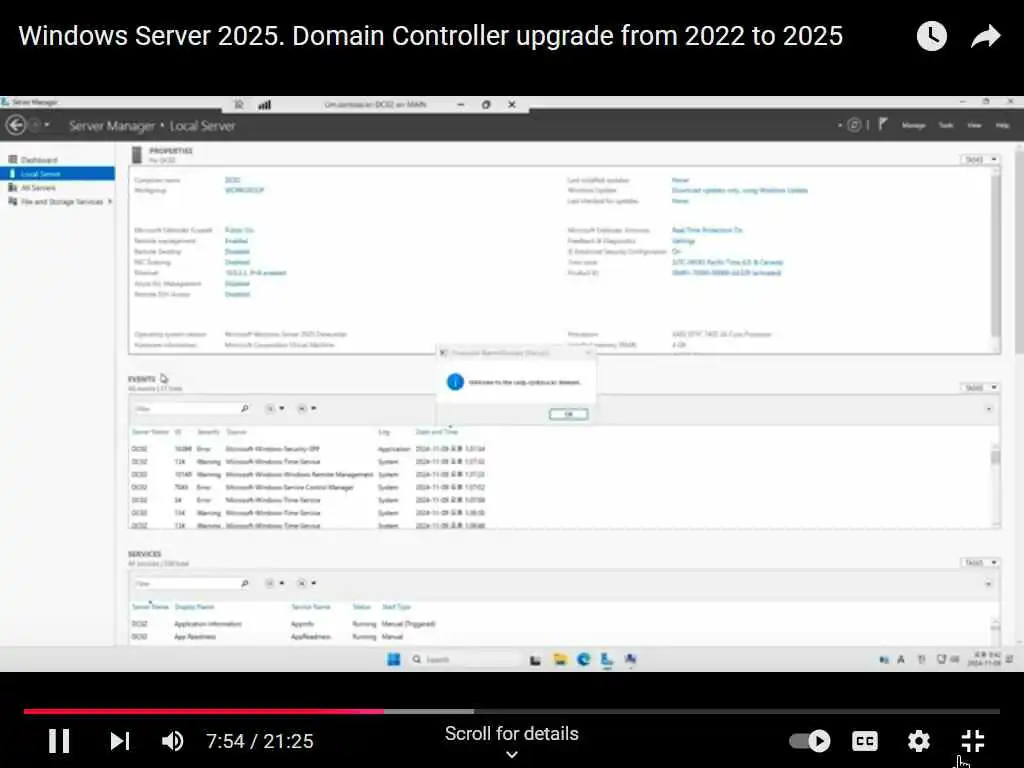Open All Servers in the sidebar

32,187
